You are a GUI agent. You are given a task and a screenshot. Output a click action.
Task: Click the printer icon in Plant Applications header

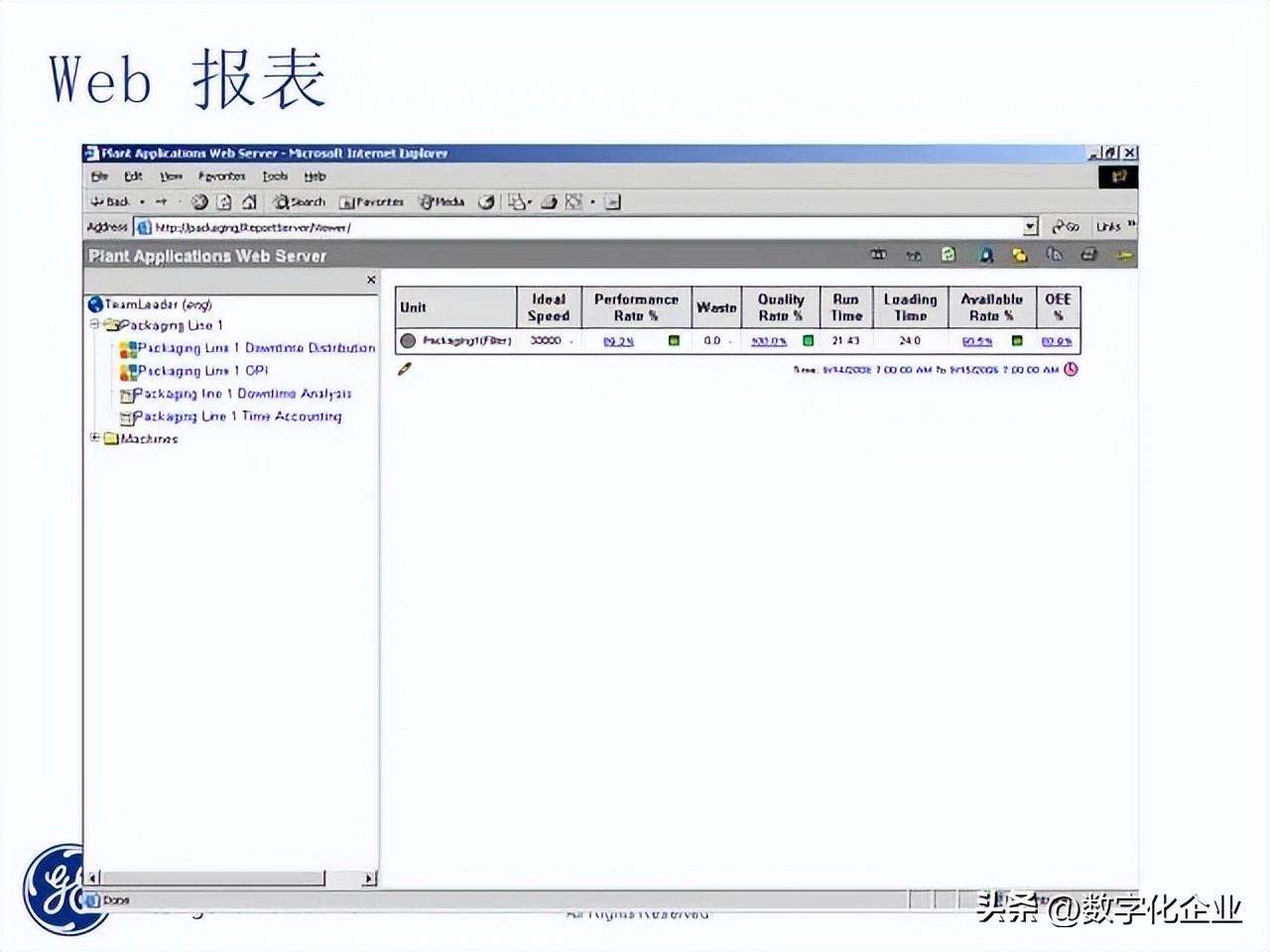[1088, 255]
